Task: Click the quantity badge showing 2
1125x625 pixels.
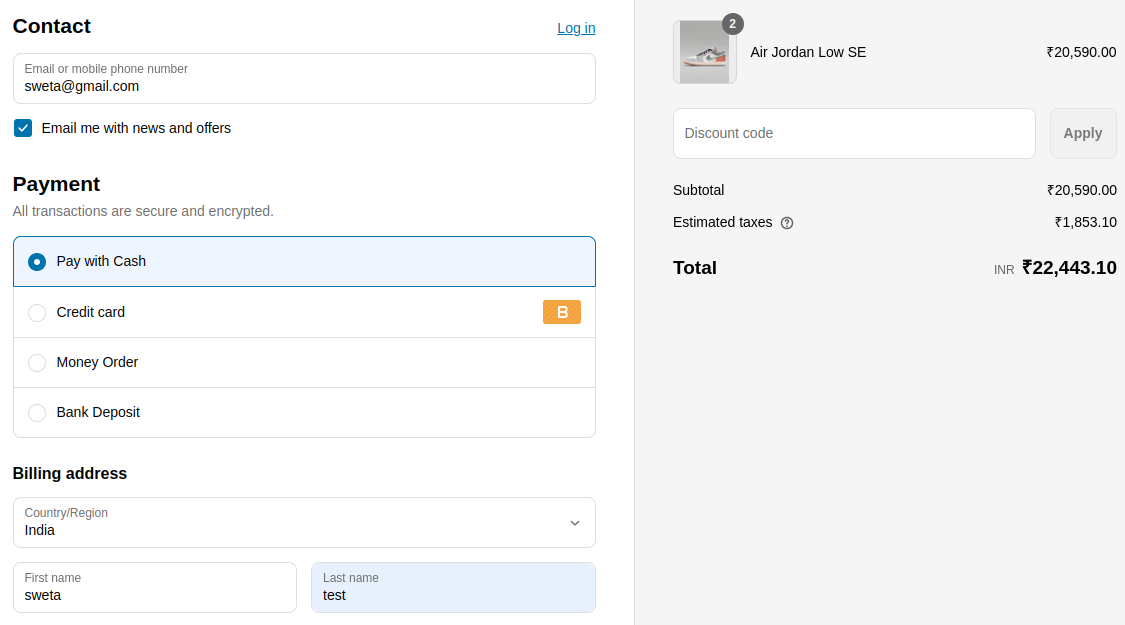Action: click(733, 24)
